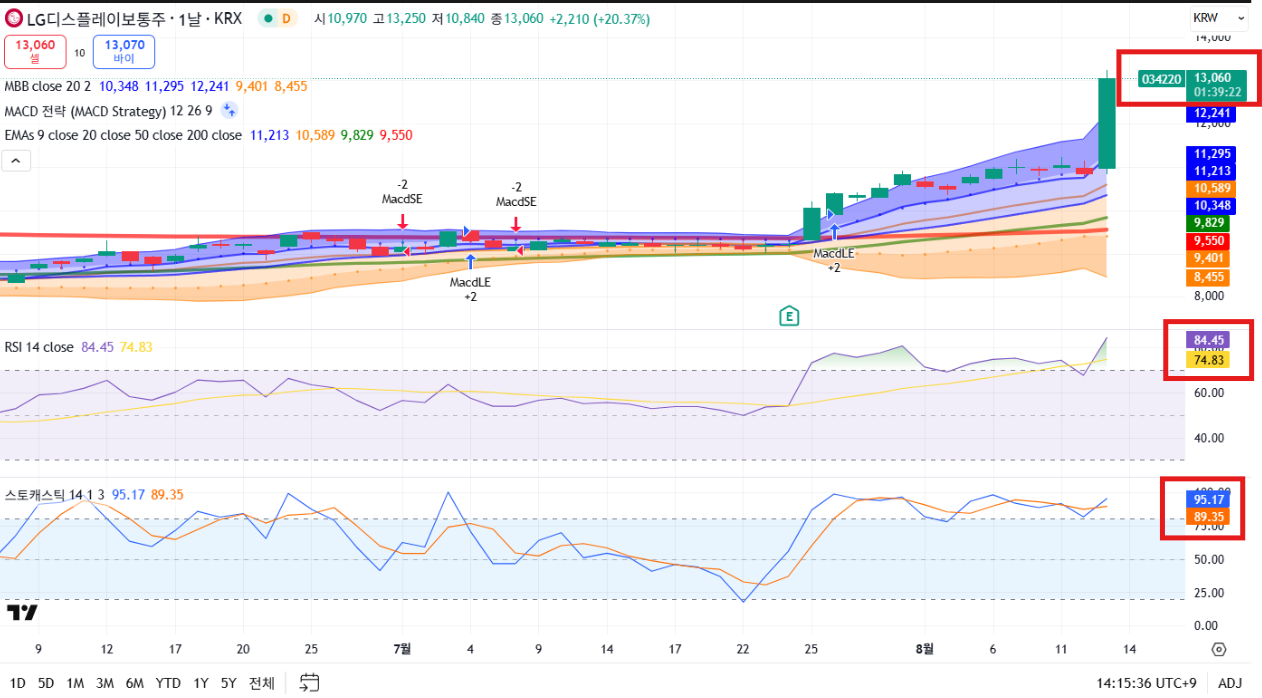1262x698 pixels.
Task: Open the earnings 'E' marker
Action: pyautogui.click(x=788, y=316)
